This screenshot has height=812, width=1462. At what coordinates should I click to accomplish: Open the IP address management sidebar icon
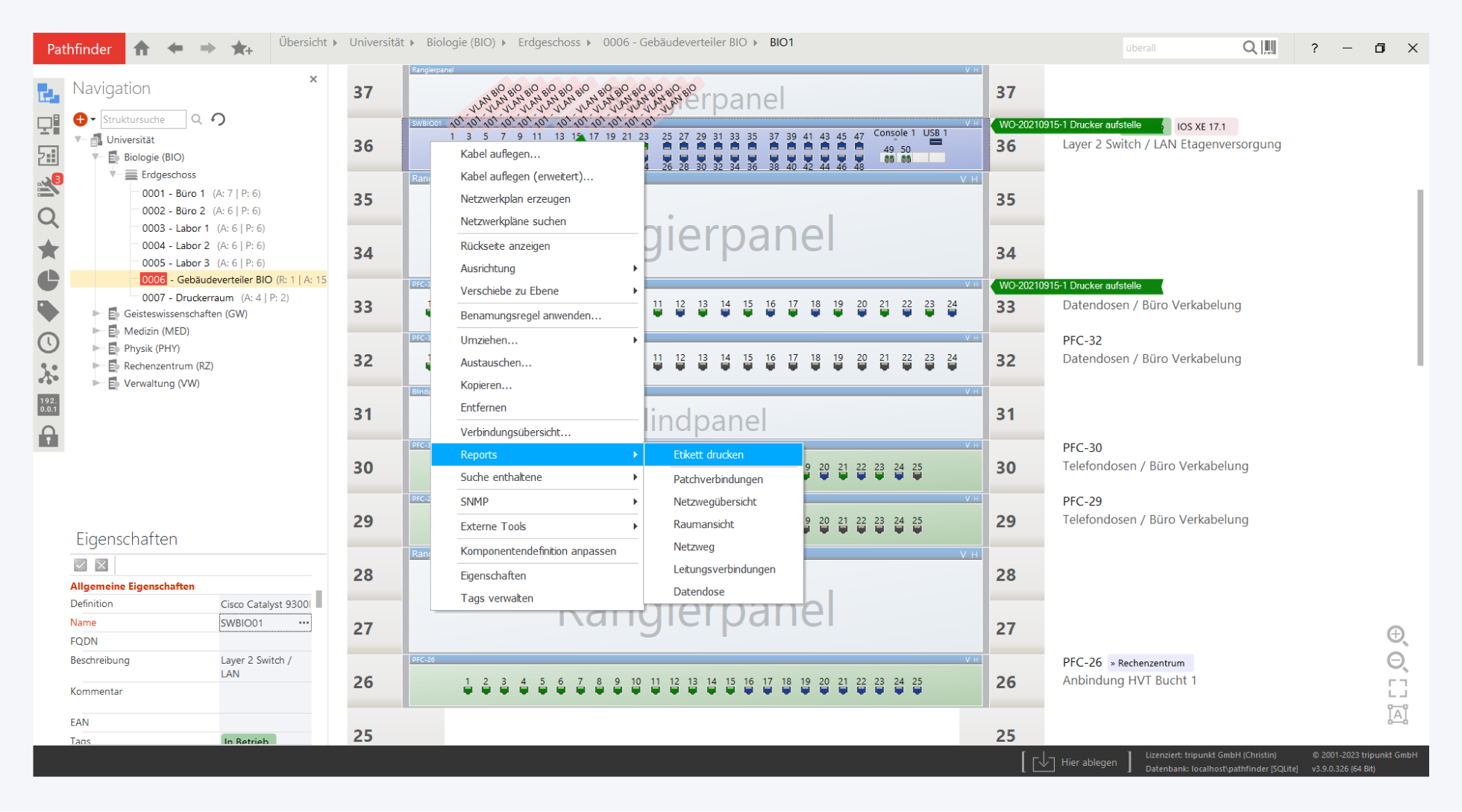(48, 405)
